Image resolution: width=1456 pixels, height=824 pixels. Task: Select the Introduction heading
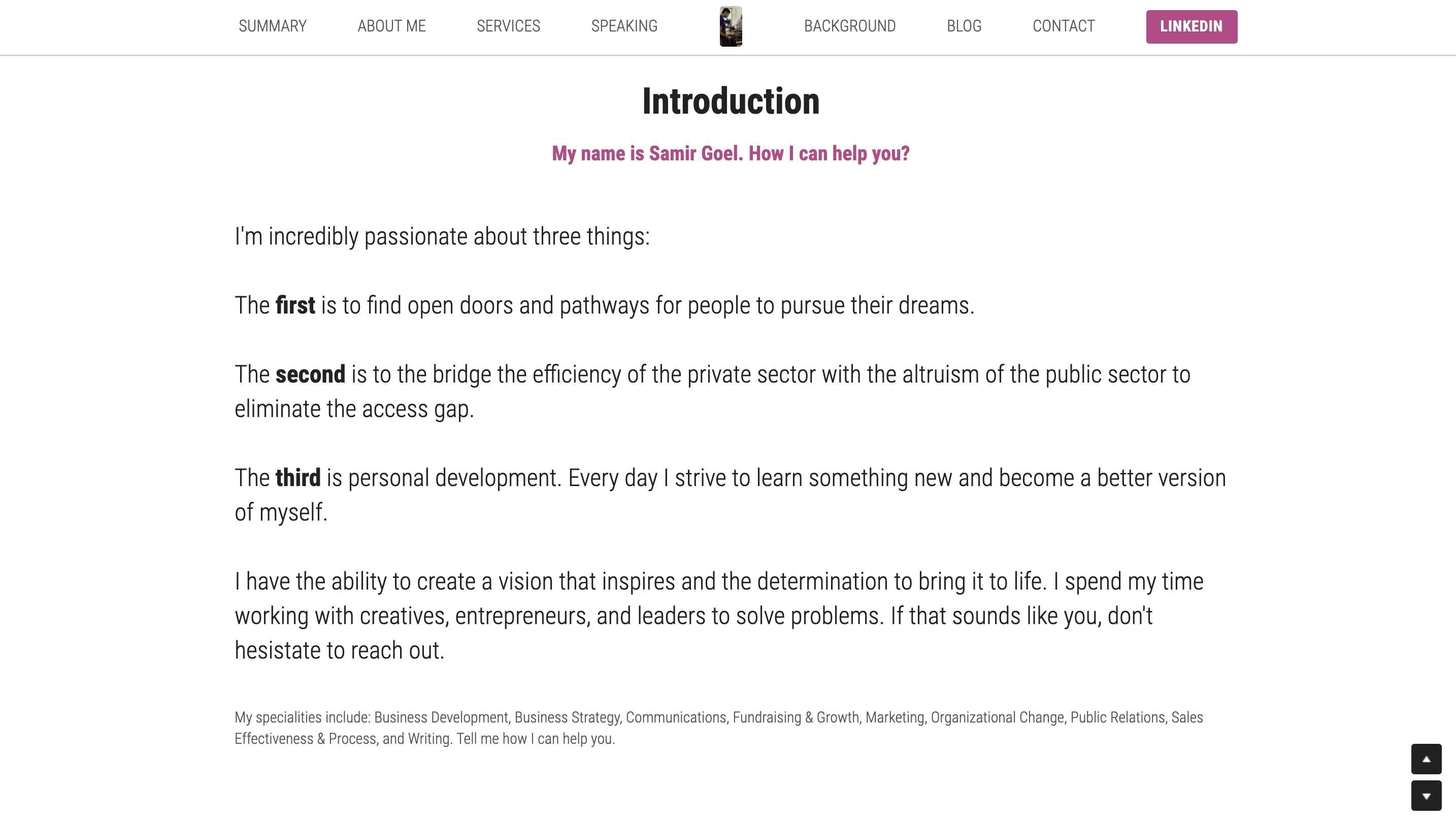click(x=730, y=102)
